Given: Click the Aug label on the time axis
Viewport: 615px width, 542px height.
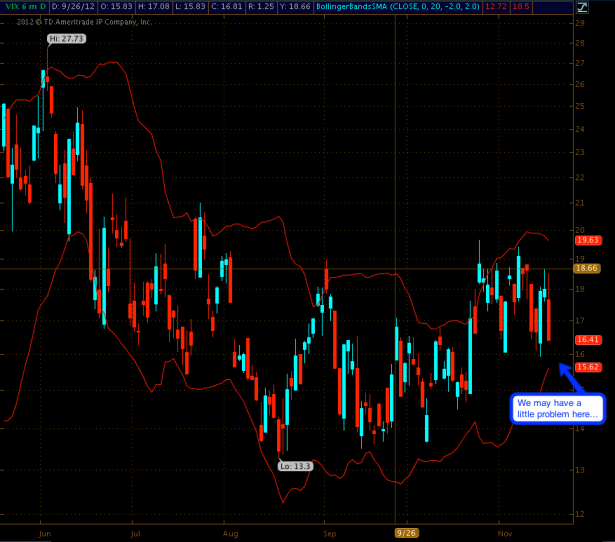Looking at the screenshot, I should 232,533.
